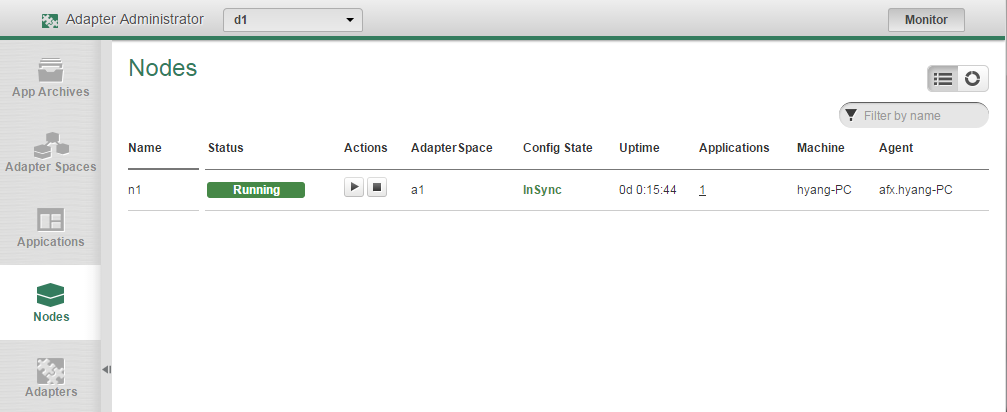1007x412 pixels.
Task: Click the node name n1
Action: (x=134, y=190)
